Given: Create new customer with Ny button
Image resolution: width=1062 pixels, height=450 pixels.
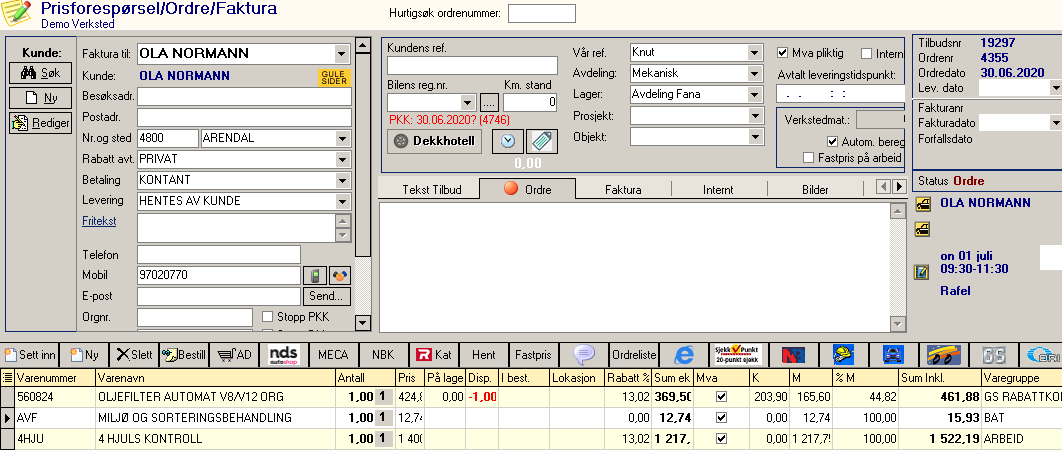Looking at the screenshot, I should (x=41, y=98).
